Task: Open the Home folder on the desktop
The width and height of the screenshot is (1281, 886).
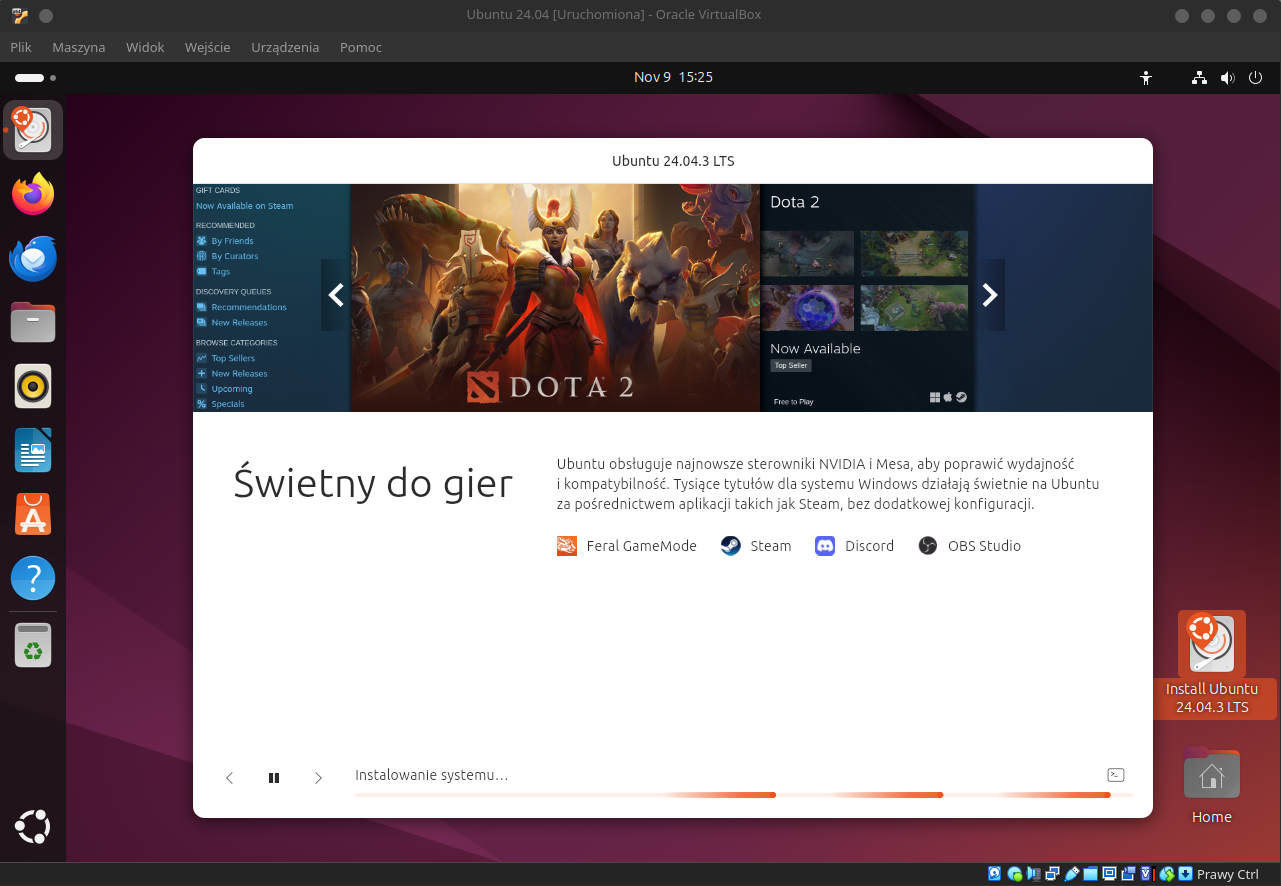Action: click(x=1212, y=787)
